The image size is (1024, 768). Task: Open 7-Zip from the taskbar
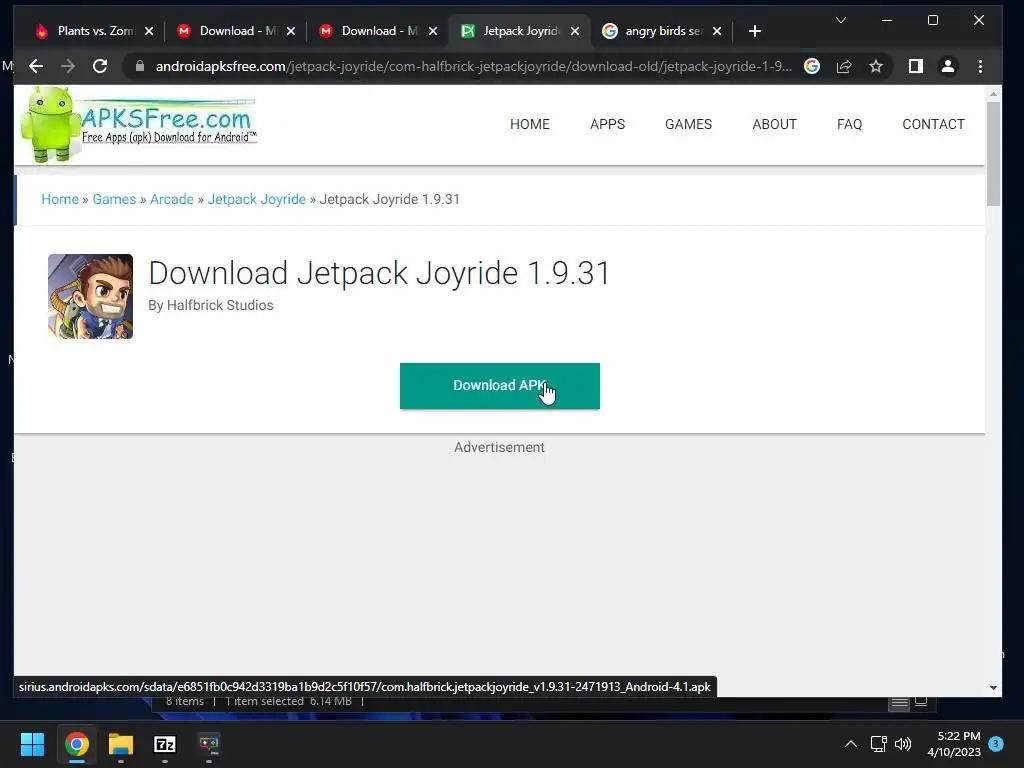pyautogui.click(x=165, y=744)
